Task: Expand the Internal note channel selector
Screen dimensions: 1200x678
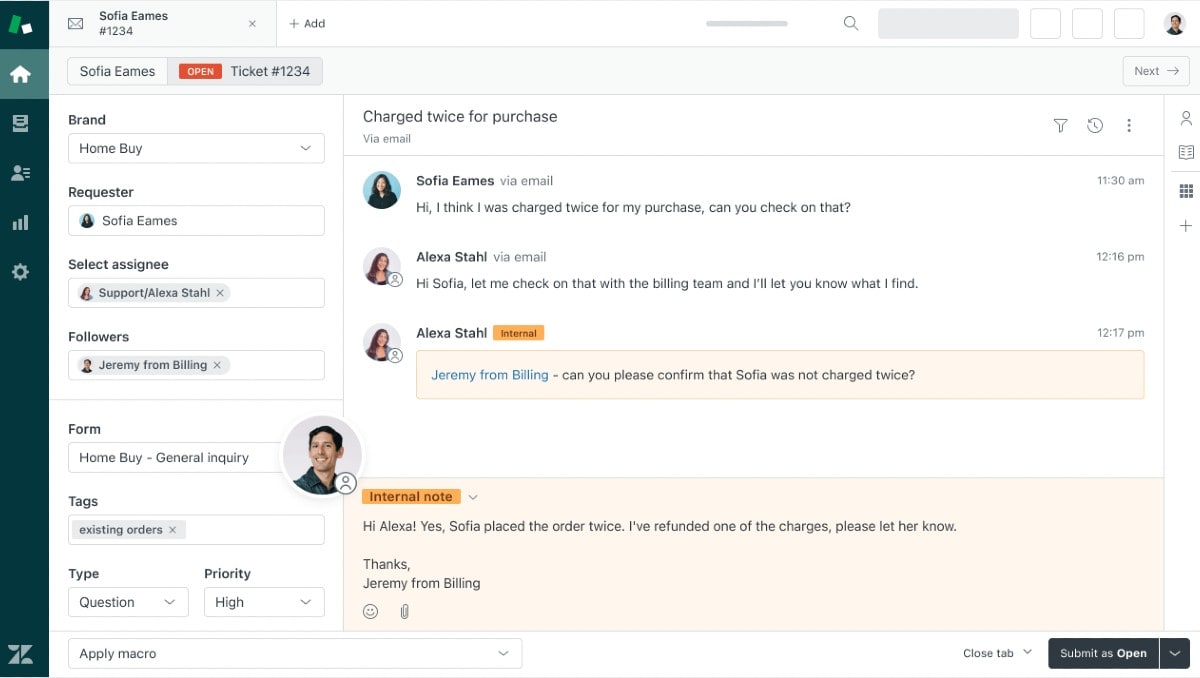Action: pyautogui.click(x=473, y=496)
